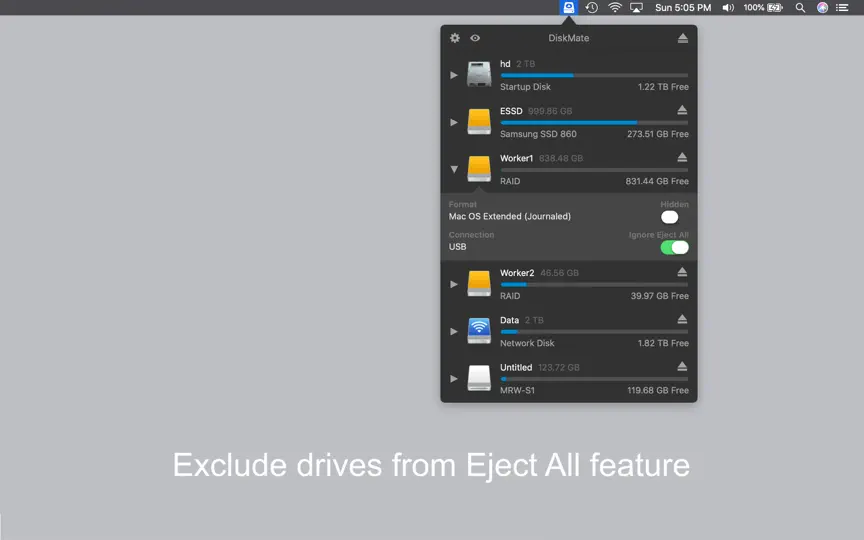Viewport: 864px width, 540px height.
Task: Select the Worker2 yellow drive thumbnail
Action: (479, 284)
